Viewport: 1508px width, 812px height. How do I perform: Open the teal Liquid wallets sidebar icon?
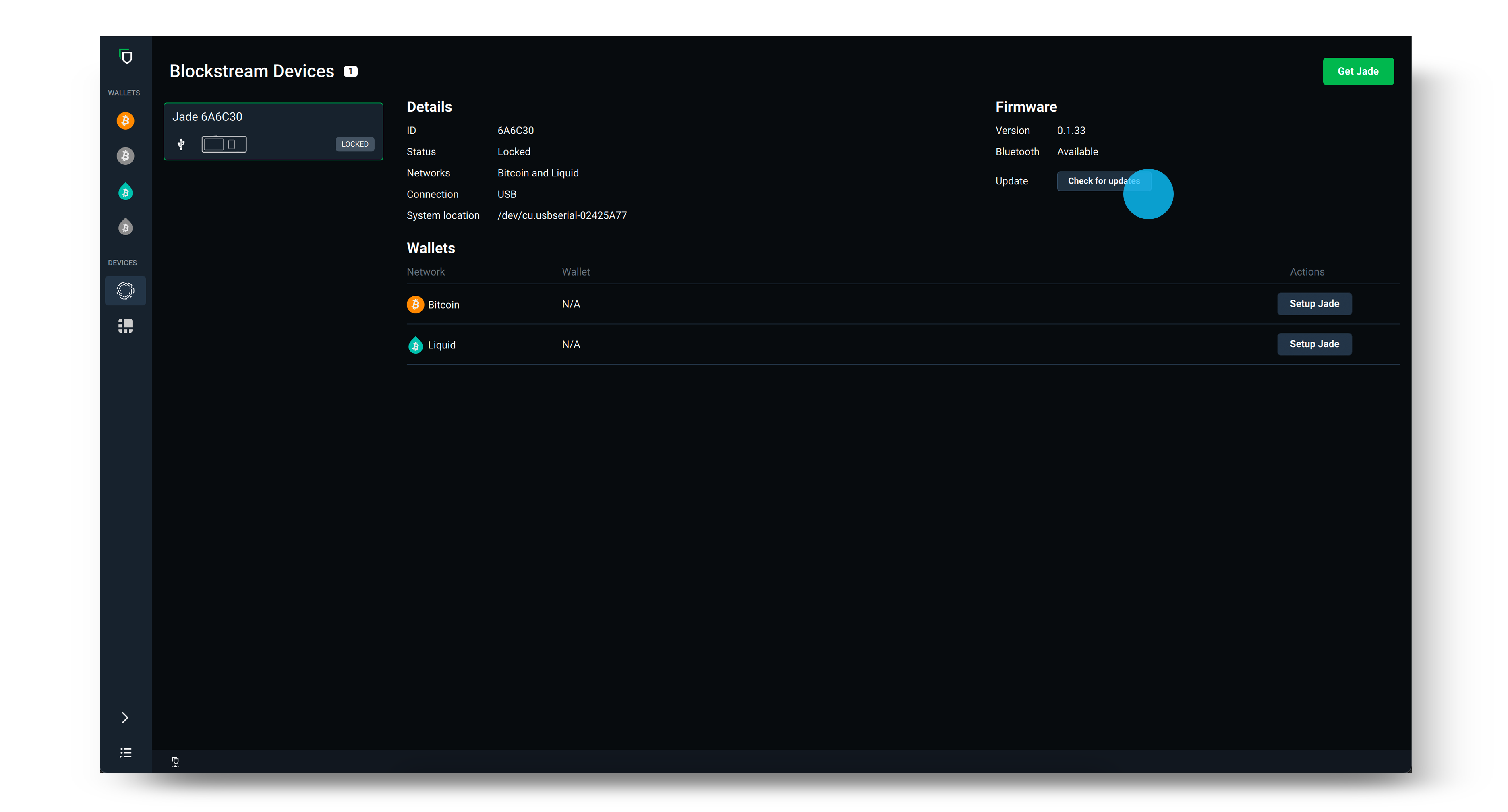[x=125, y=191]
